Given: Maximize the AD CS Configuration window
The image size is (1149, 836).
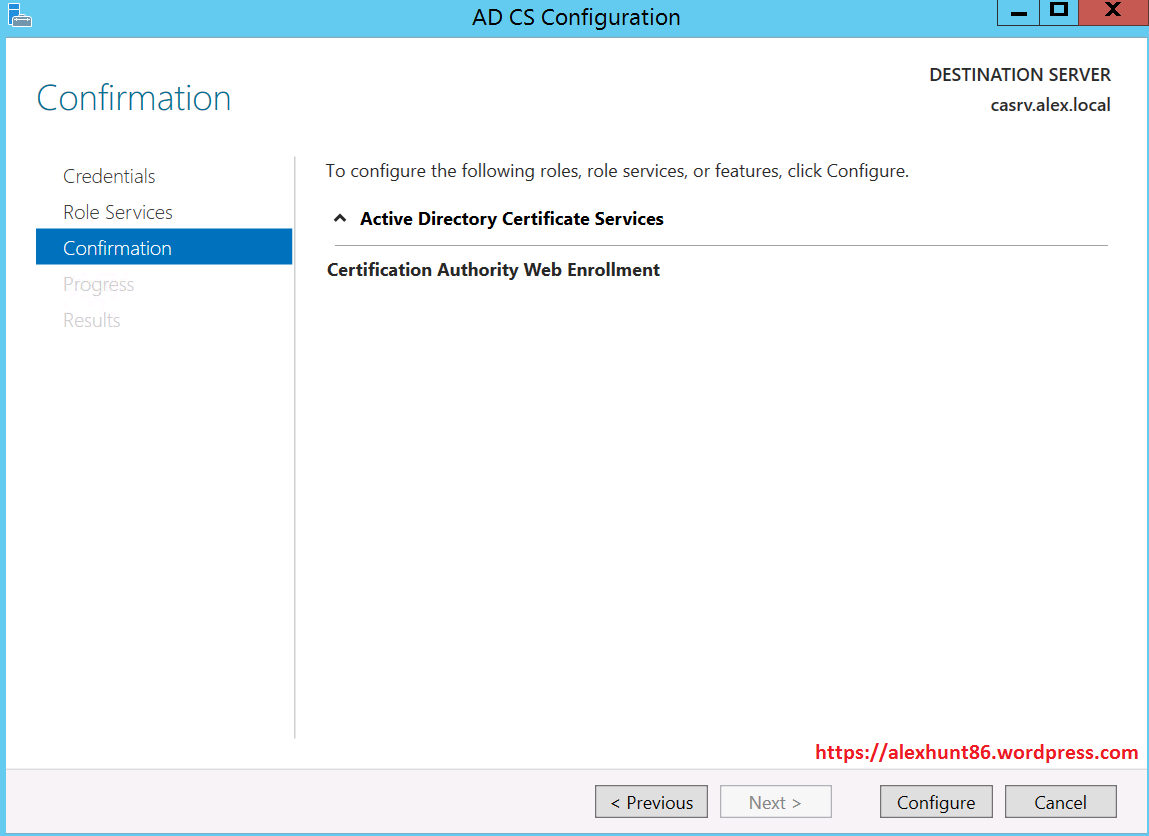Looking at the screenshot, I should pos(1059,12).
